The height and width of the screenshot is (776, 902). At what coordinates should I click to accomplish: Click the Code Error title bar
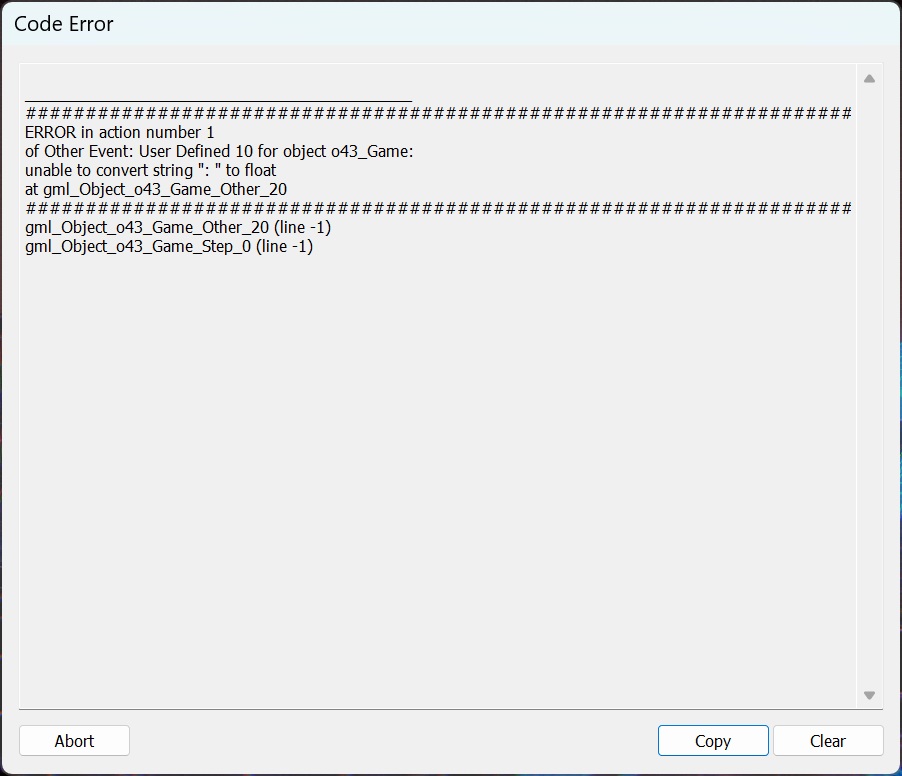451,24
